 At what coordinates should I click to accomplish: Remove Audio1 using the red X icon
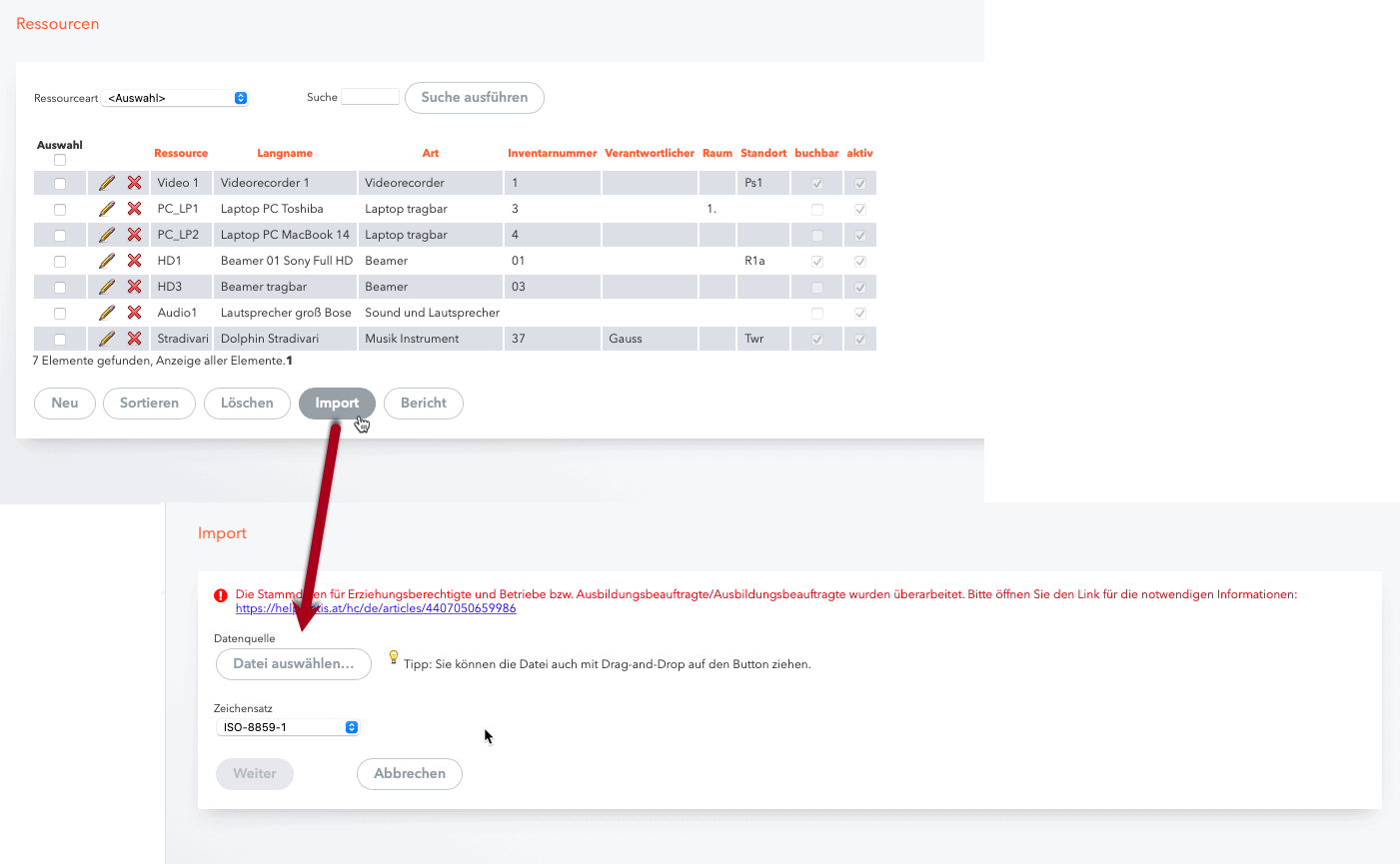click(134, 313)
